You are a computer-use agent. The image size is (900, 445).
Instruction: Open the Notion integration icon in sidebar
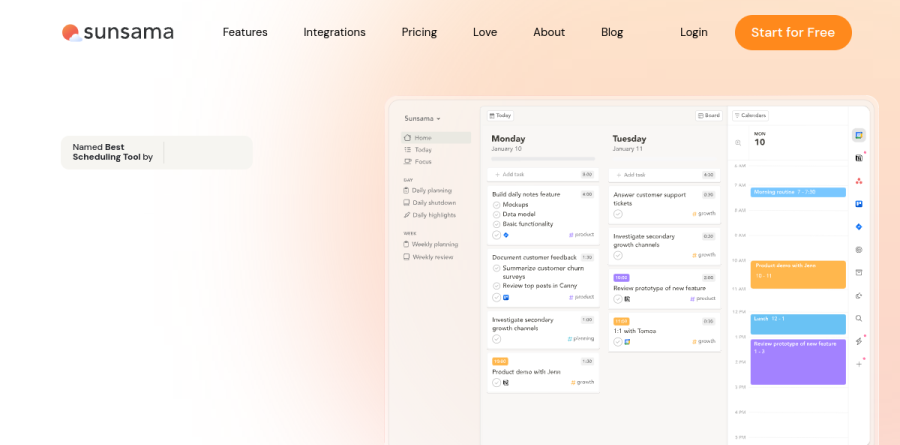[x=859, y=158]
